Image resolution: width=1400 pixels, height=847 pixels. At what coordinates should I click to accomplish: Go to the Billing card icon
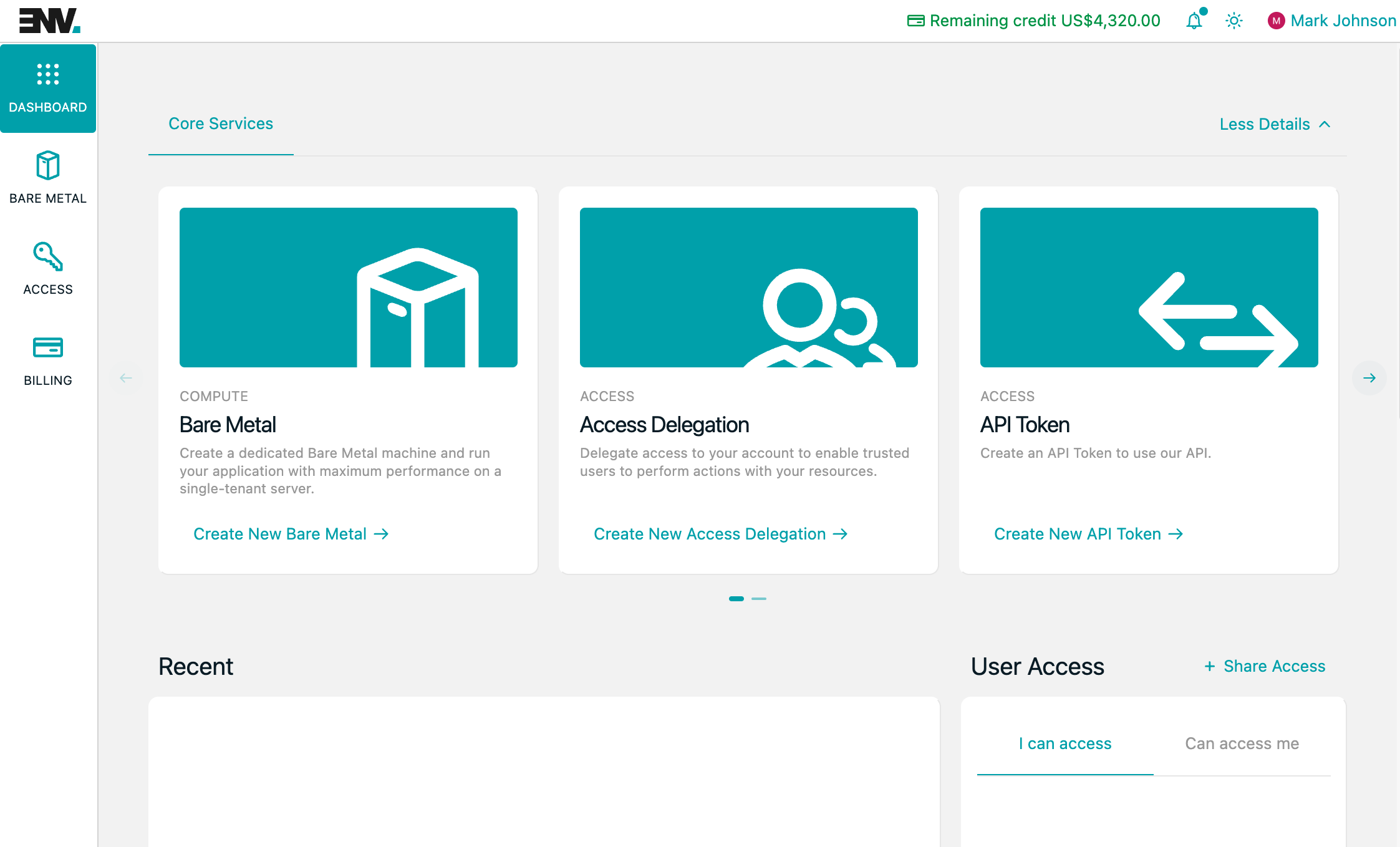[48, 347]
